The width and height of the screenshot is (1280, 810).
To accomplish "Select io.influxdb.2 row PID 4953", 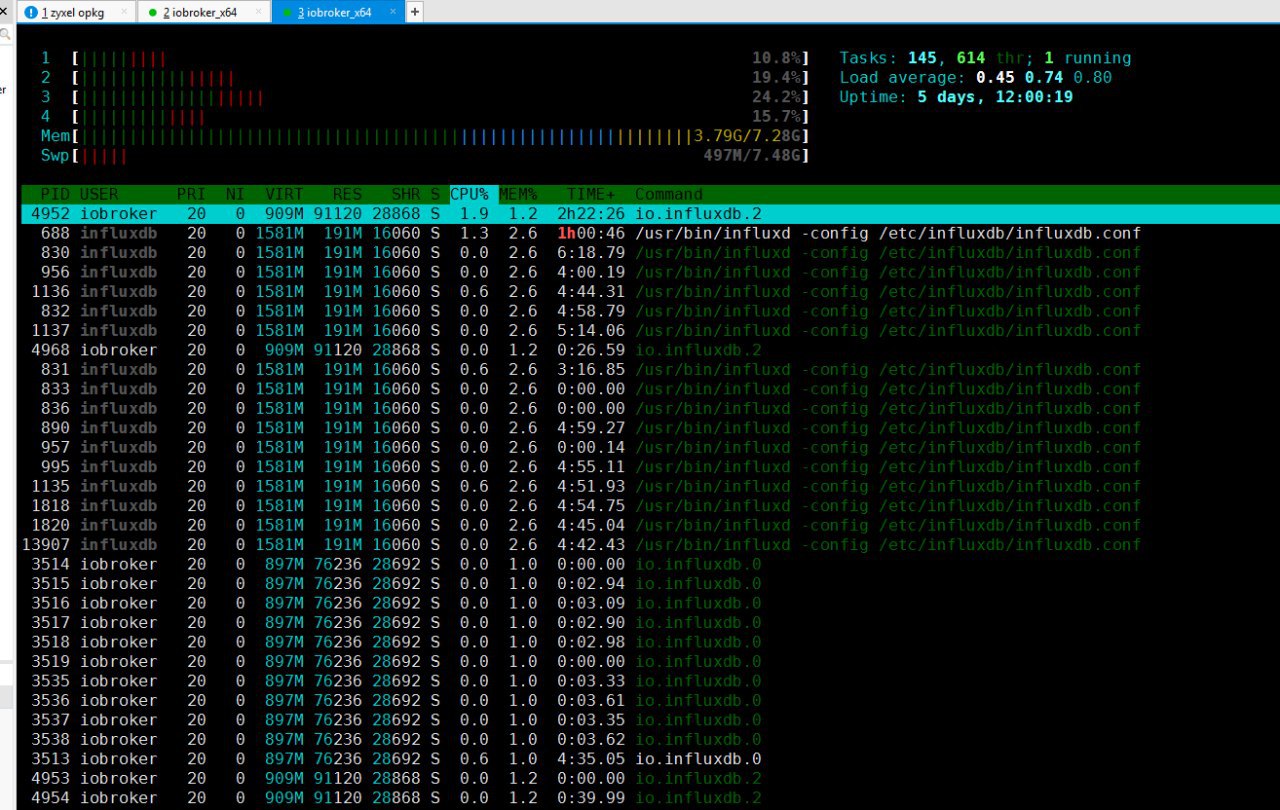I will [650, 779].
